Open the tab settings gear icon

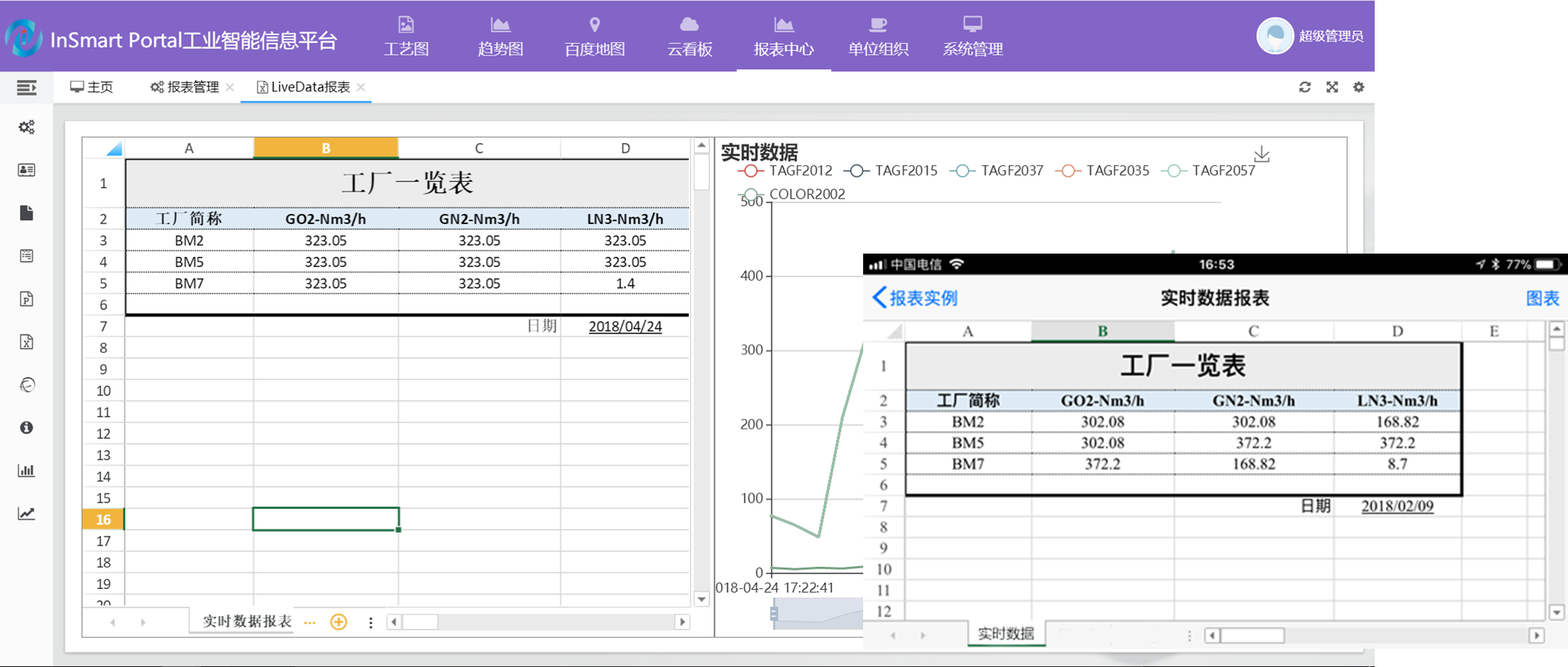click(x=1359, y=87)
